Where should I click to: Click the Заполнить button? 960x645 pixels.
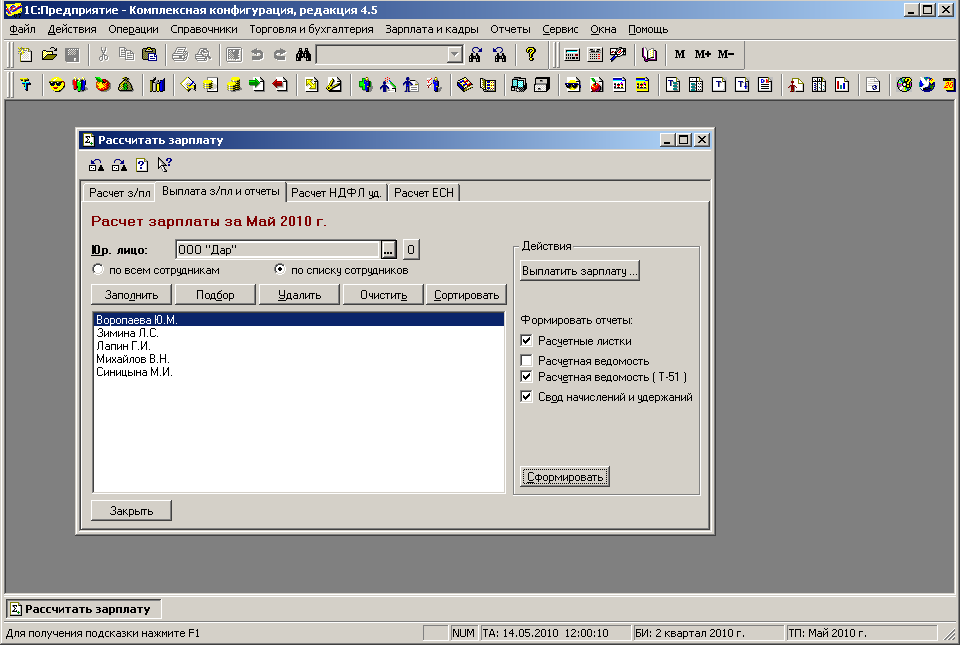coord(132,295)
